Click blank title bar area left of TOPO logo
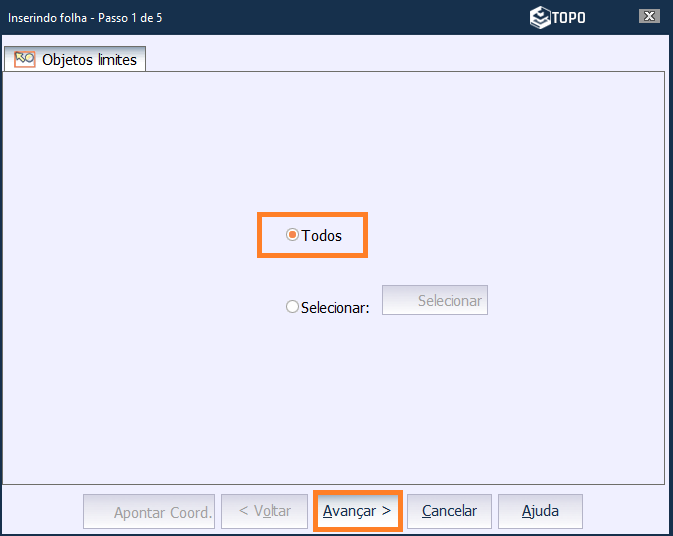 click(x=350, y=18)
